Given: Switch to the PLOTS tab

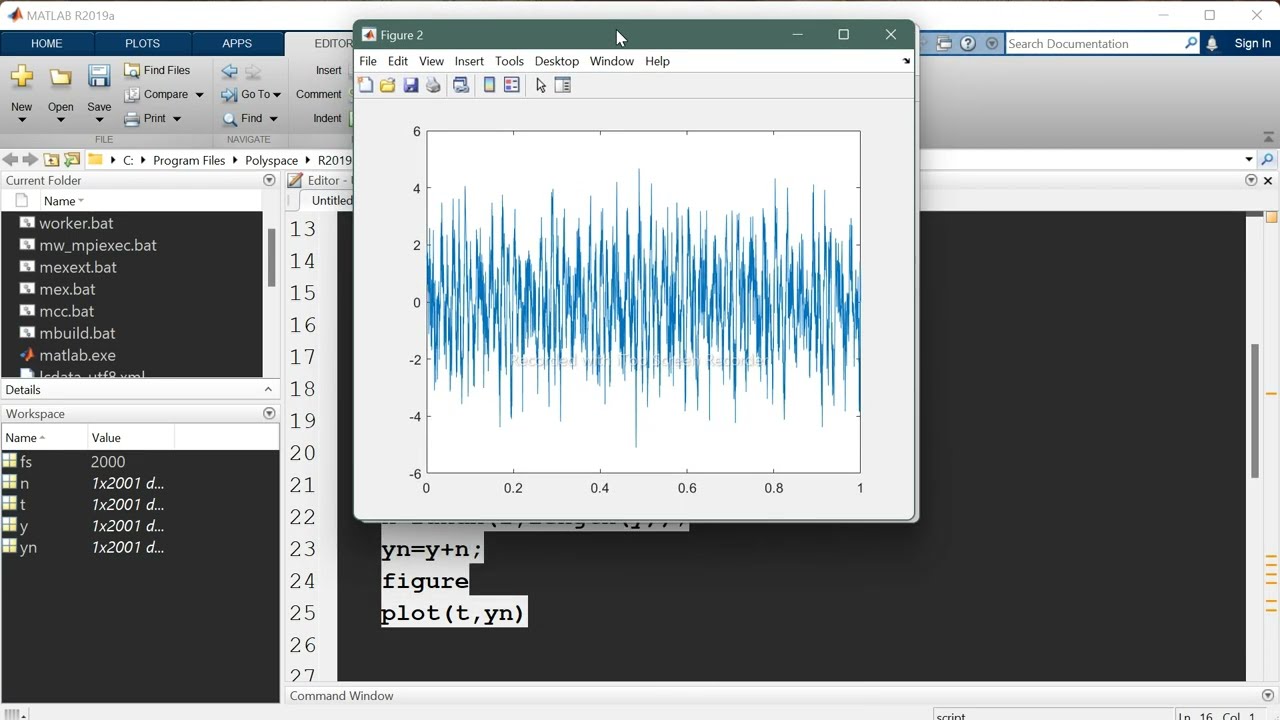Looking at the screenshot, I should (x=142, y=43).
